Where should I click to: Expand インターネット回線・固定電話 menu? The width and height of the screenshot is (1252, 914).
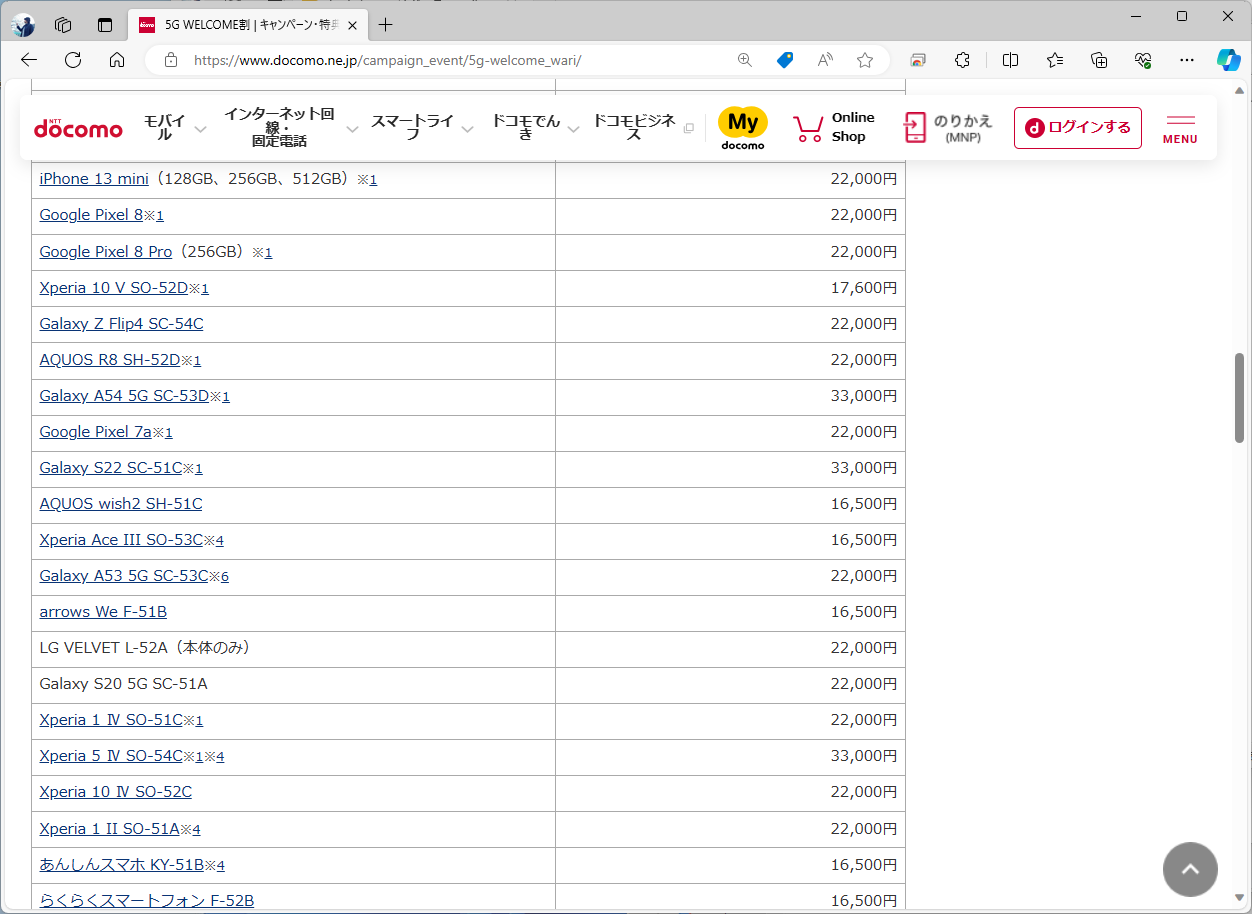click(x=290, y=128)
